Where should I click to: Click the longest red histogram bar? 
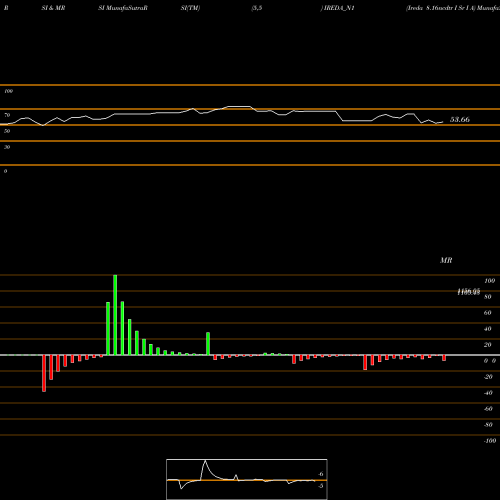point(44,373)
